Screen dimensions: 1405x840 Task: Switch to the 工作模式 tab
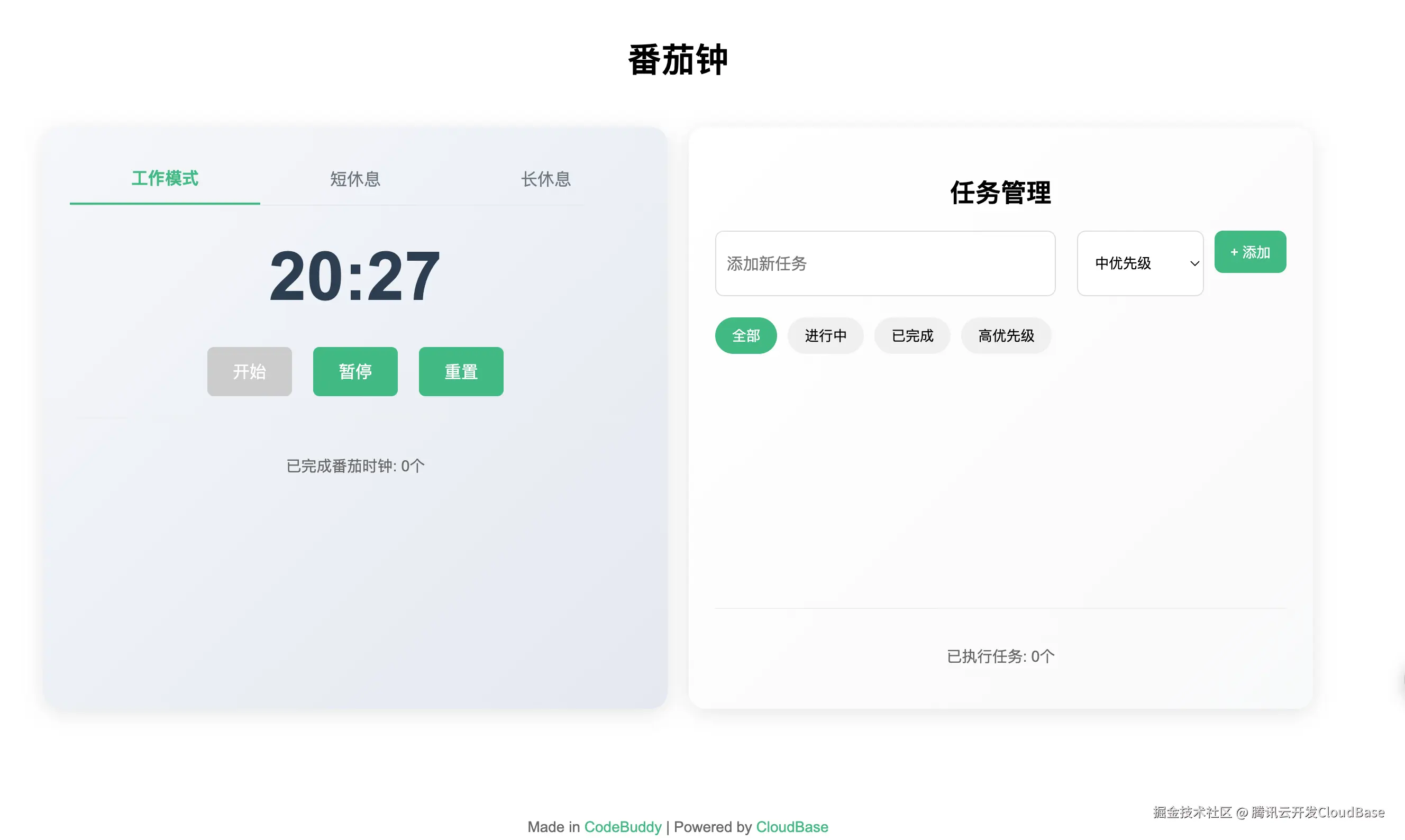[165, 179]
